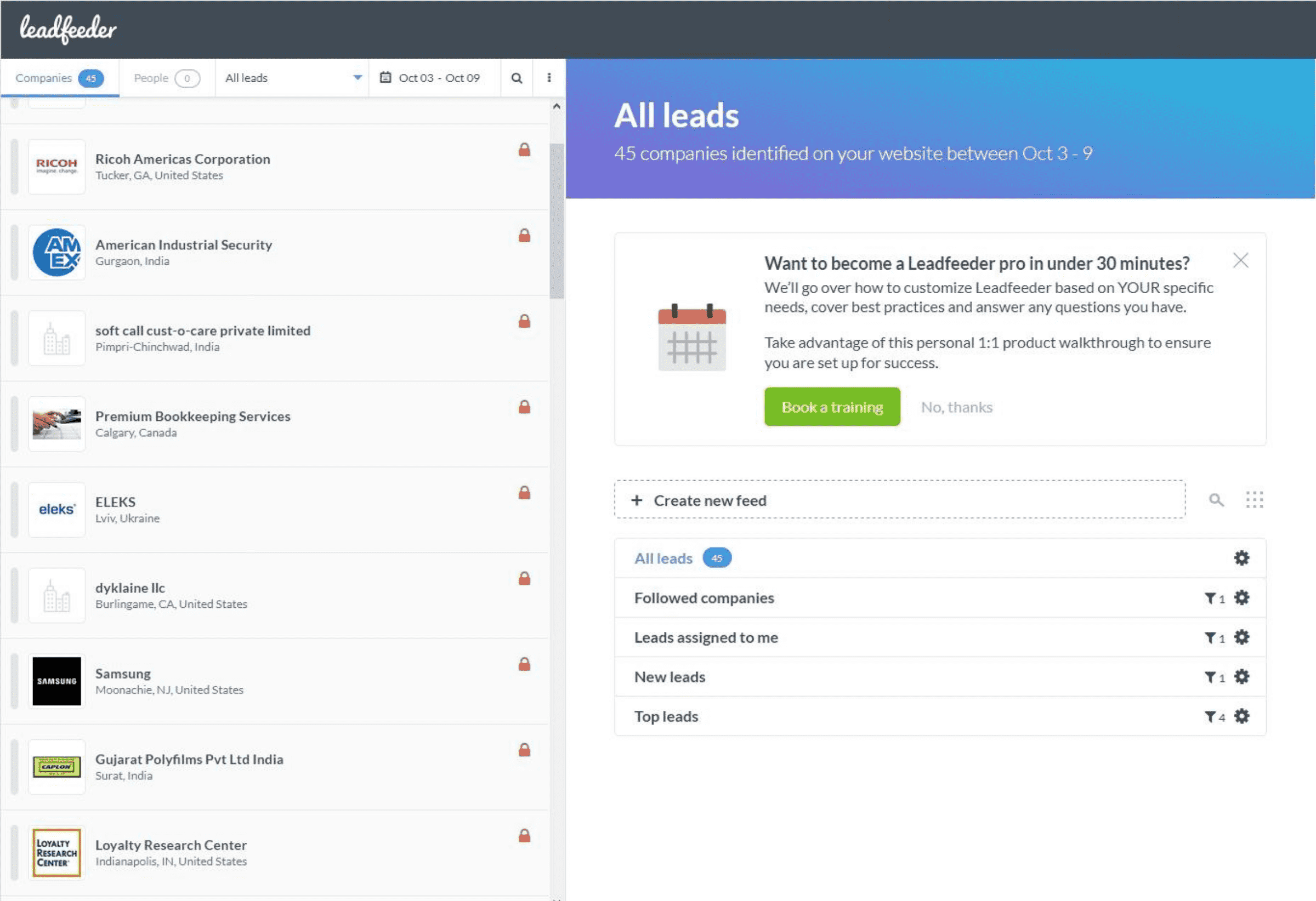1316x901 pixels.
Task: Select company name ELEKS
Action: [116, 502]
